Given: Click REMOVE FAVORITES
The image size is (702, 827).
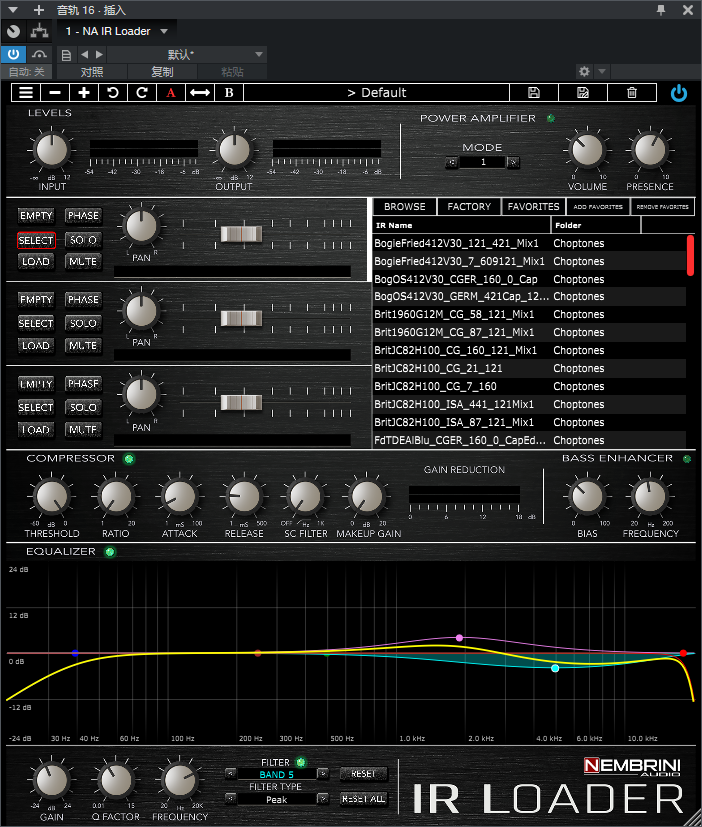Looking at the screenshot, I should pyautogui.click(x=662, y=207).
